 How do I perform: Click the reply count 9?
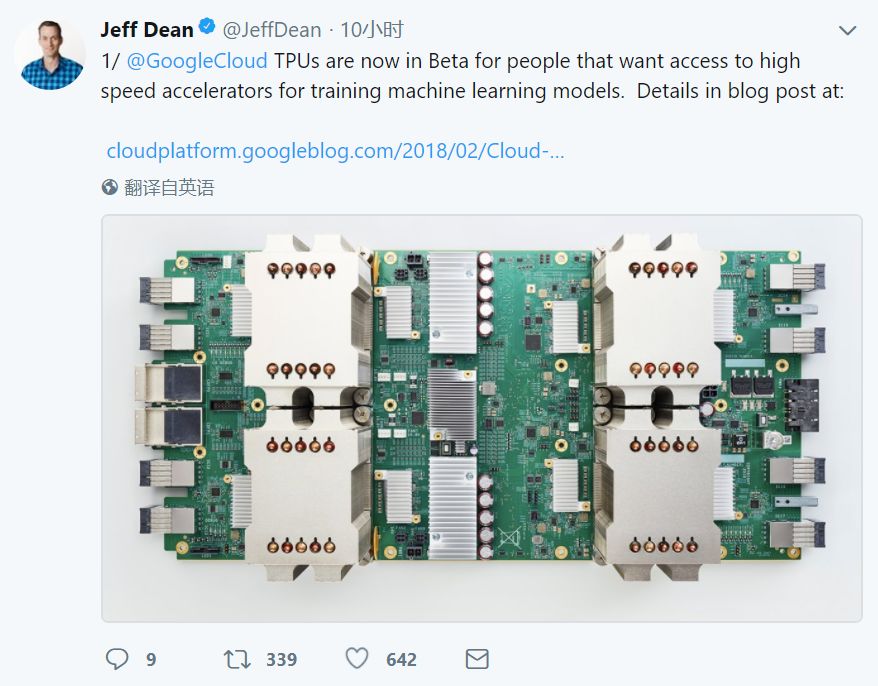151,660
